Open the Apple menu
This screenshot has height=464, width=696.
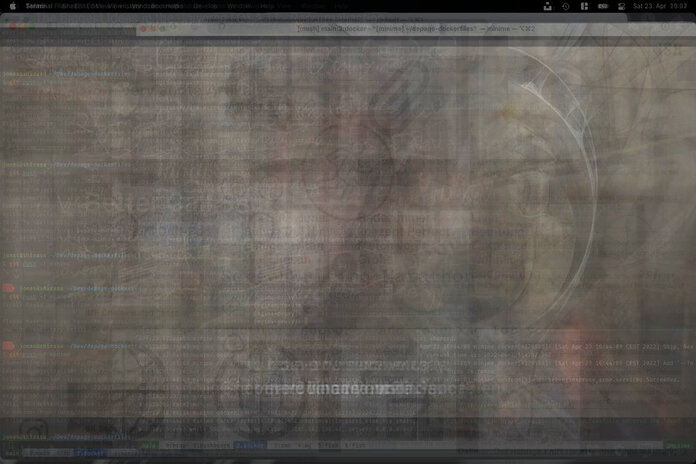pyautogui.click(x=13, y=6)
